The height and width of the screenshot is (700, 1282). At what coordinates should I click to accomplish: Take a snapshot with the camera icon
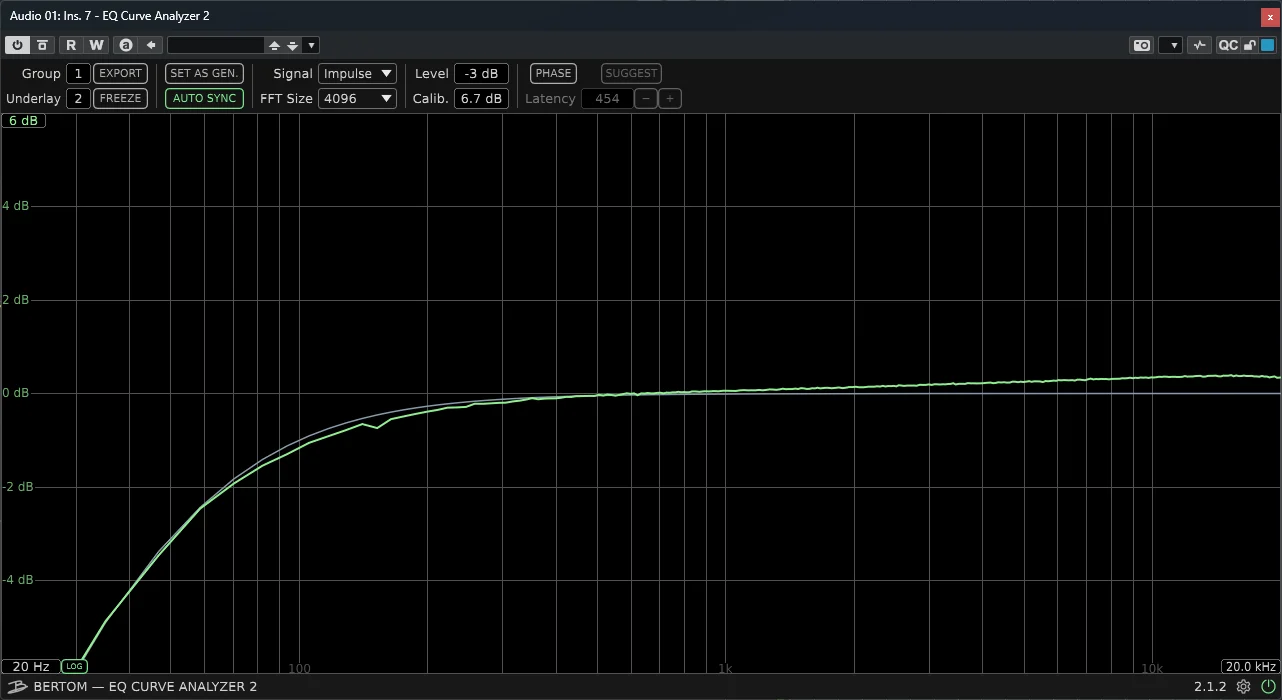point(1141,45)
